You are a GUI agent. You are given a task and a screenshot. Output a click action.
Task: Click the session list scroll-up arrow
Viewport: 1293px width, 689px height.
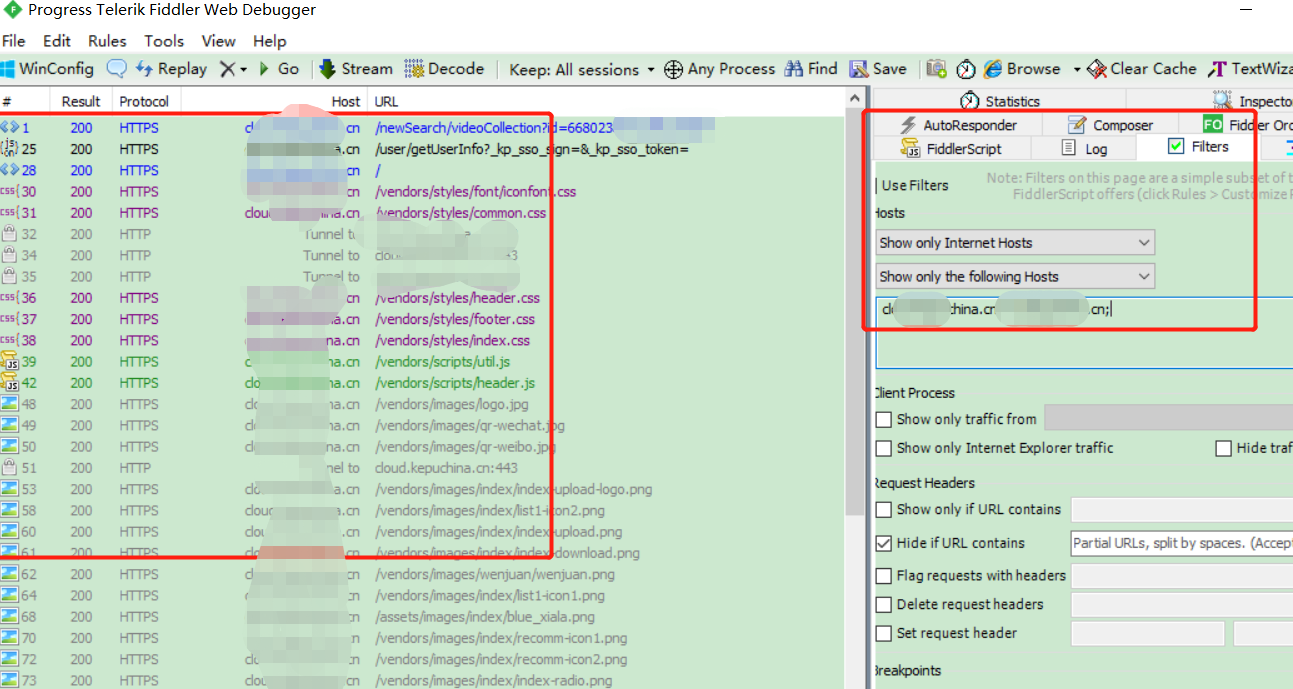click(855, 100)
